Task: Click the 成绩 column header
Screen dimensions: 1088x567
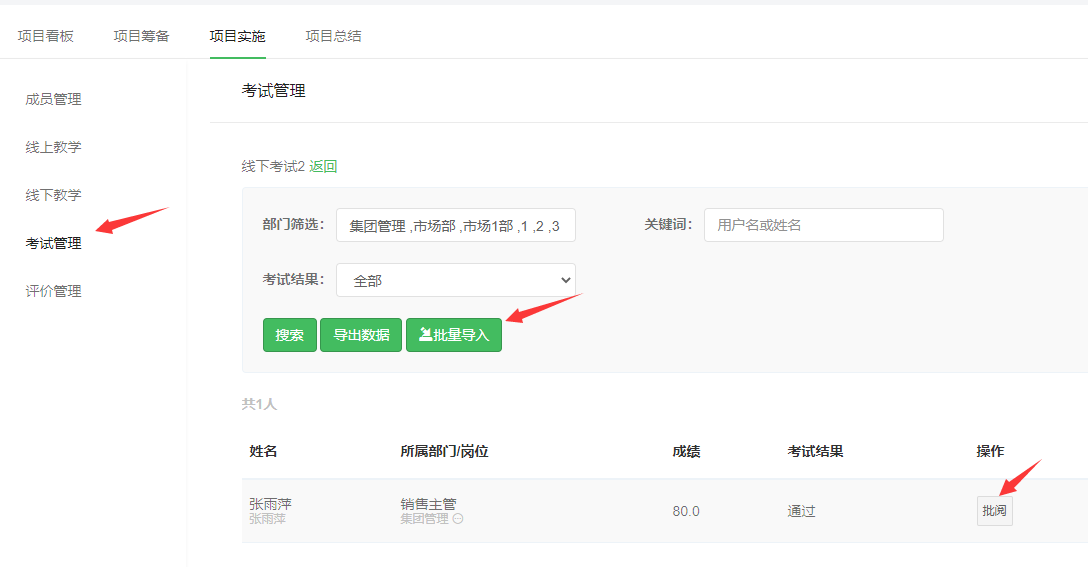Action: tap(686, 452)
